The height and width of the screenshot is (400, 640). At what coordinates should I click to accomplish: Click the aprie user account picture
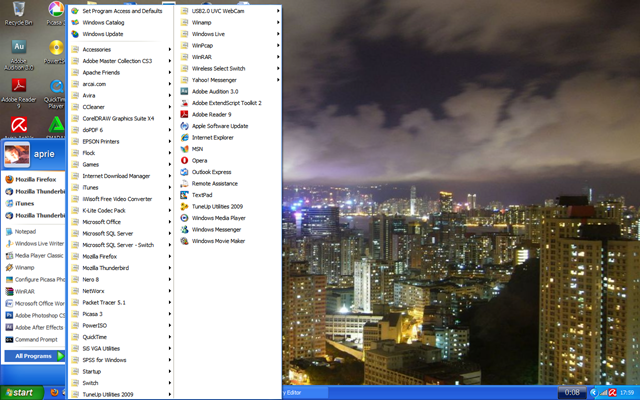tap(17, 155)
